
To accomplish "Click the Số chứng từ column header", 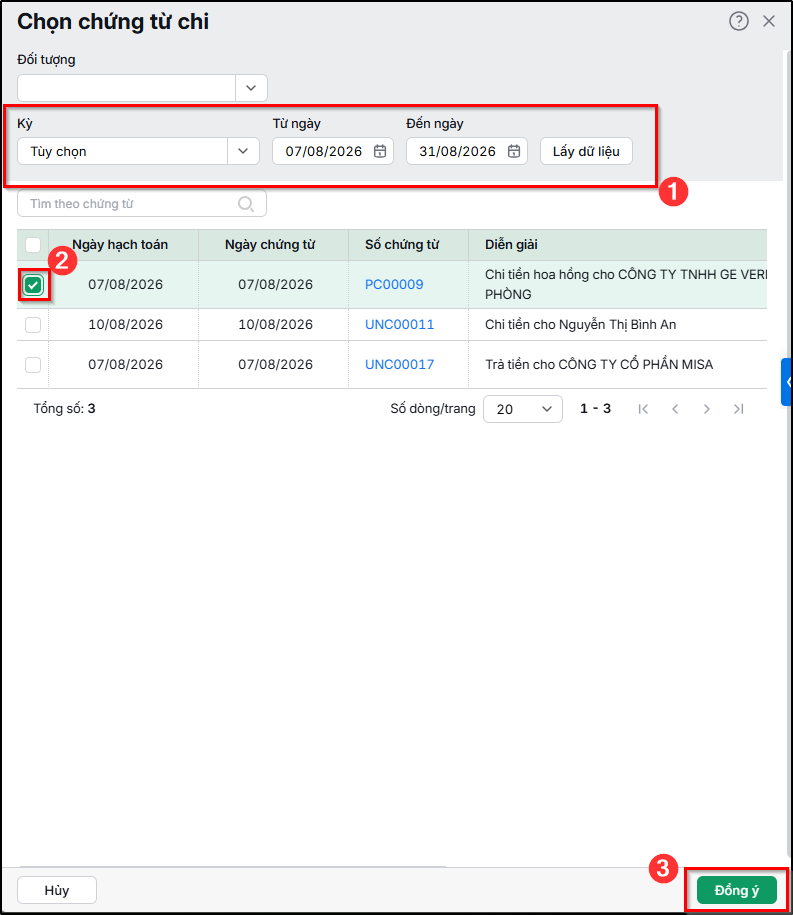I will (x=402, y=245).
